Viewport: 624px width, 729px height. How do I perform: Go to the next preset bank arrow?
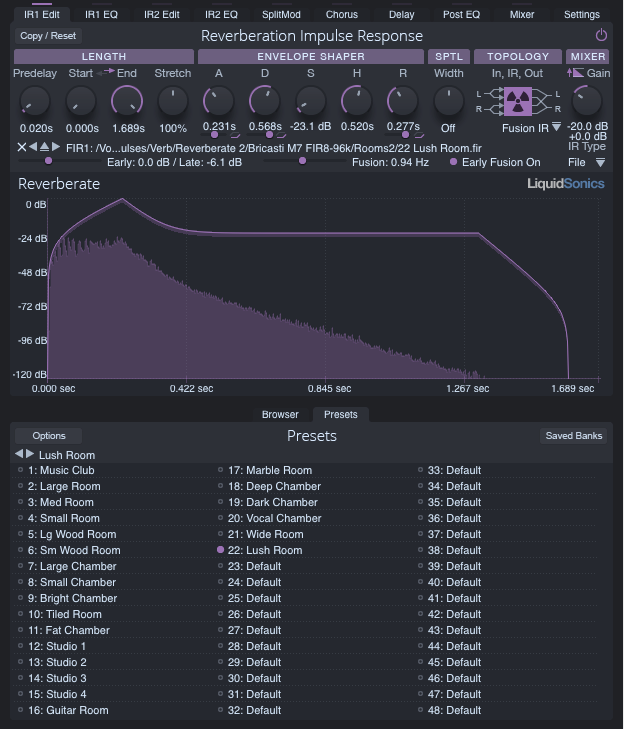click(30, 454)
